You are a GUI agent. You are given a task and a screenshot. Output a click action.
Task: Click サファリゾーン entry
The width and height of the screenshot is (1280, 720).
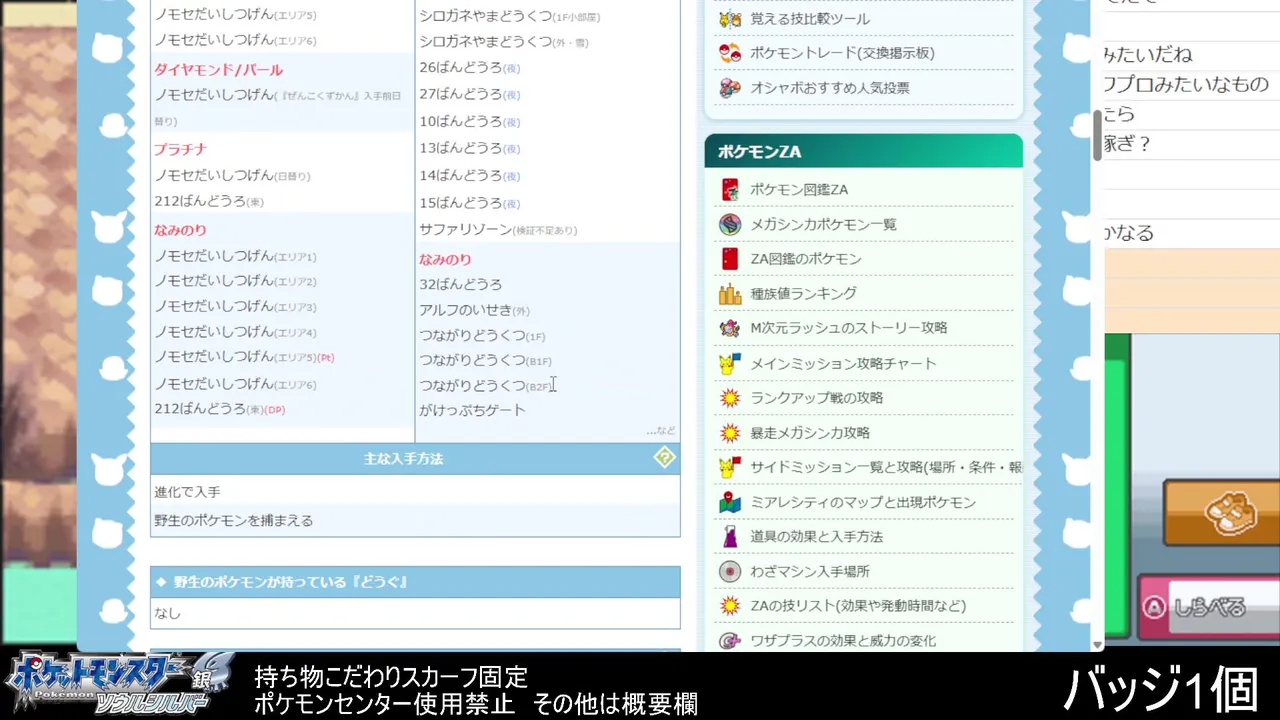point(498,230)
